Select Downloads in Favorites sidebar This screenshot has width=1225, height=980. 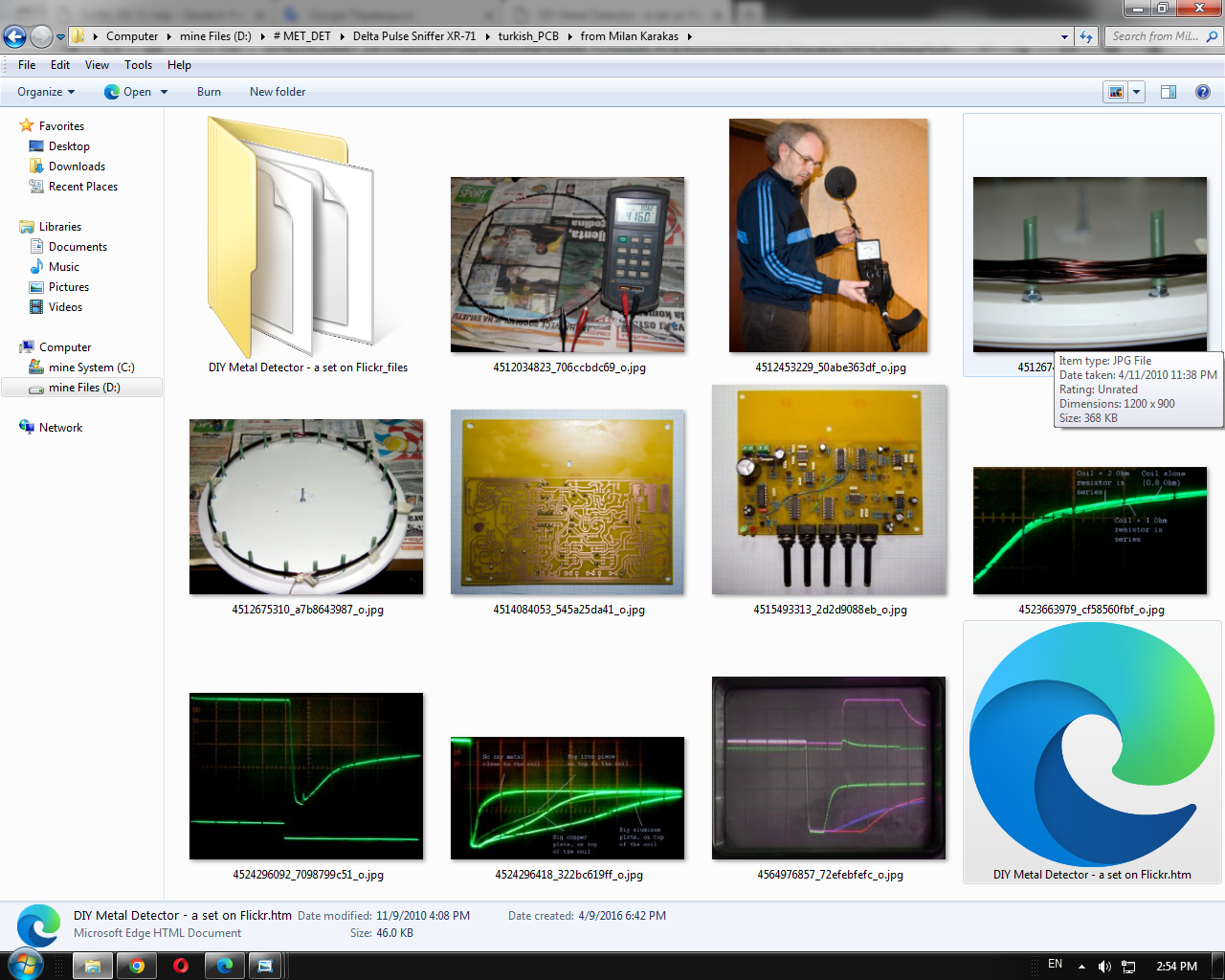point(77,167)
